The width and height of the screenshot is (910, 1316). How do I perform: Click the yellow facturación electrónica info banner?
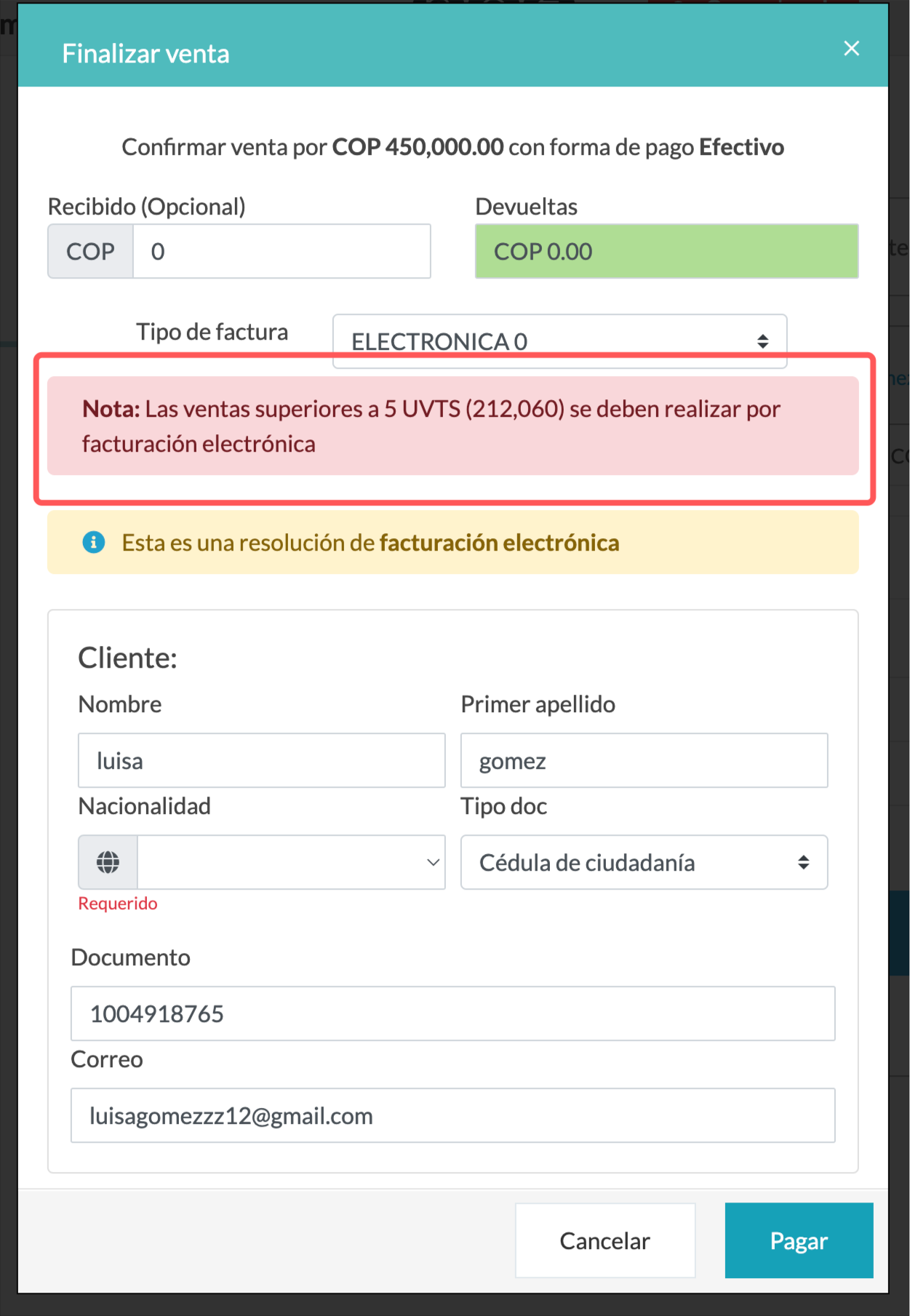pyautogui.click(x=452, y=543)
